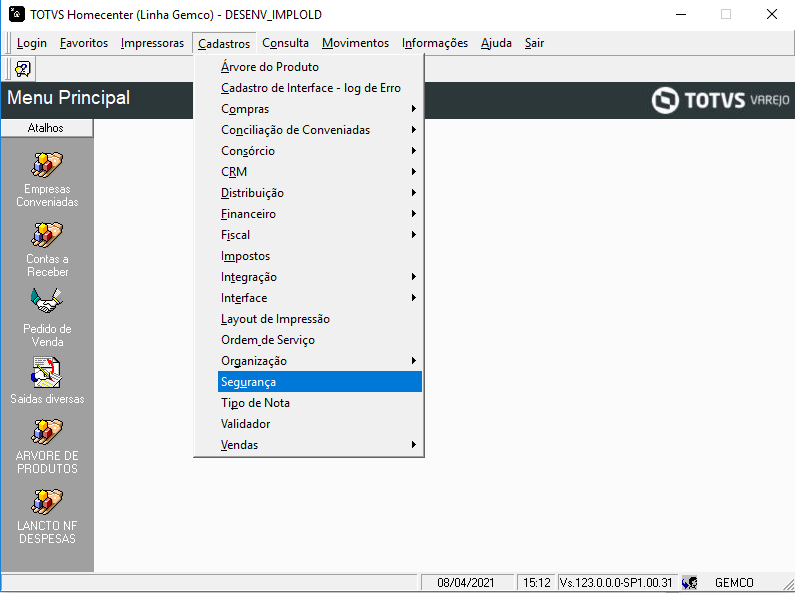Expand the Integração submenu
The width and height of the screenshot is (795, 593).
[x=320, y=277]
